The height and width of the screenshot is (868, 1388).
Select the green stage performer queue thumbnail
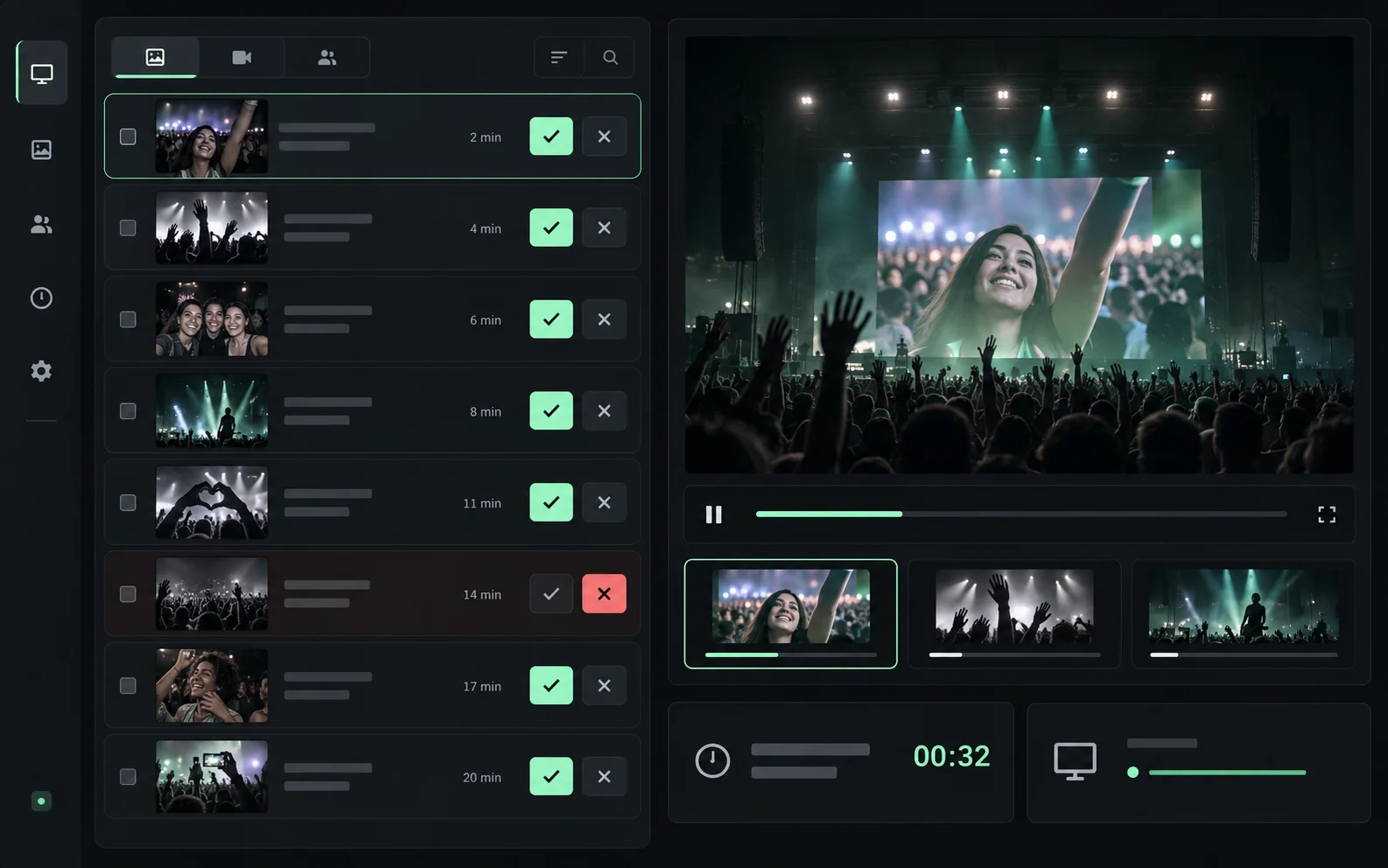point(1244,614)
